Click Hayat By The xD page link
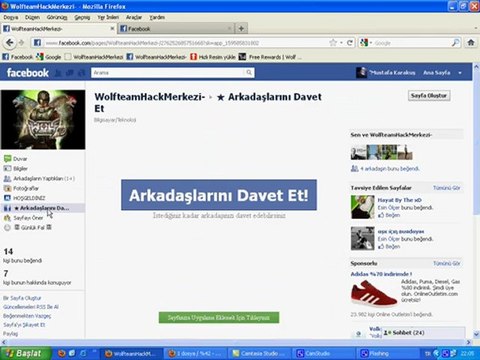 pyautogui.click(x=399, y=200)
